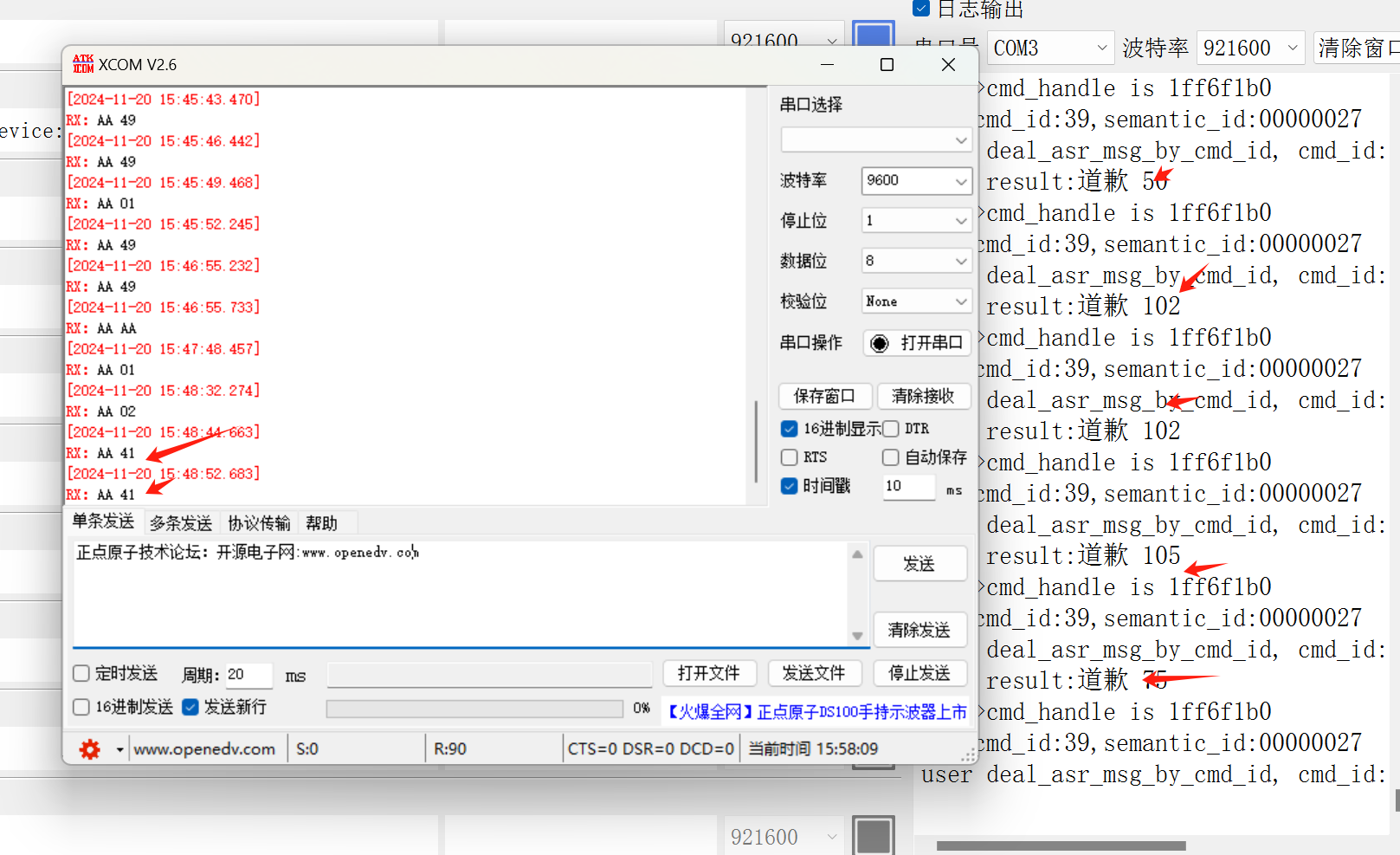
Task: Enable the 16进制发送 hex send checkbox
Action: [x=81, y=707]
